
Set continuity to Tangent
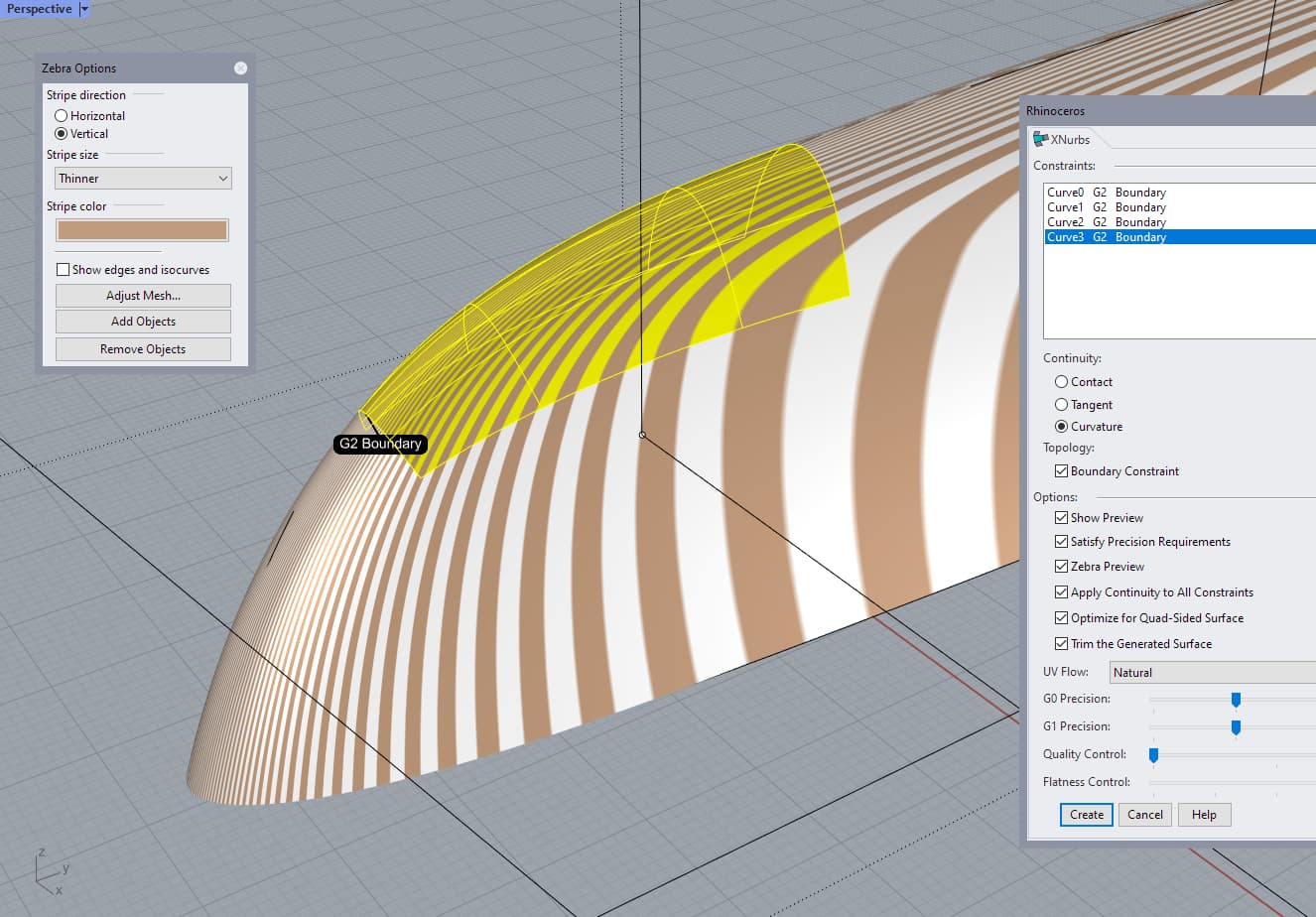click(x=1062, y=405)
